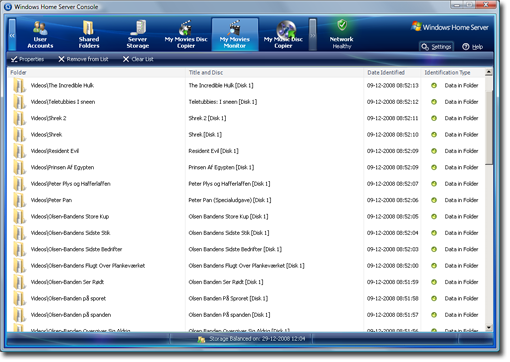Image resolution: width=510 pixels, height=362 pixels.
Task: Open the Help link
Action: [x=473, y=47]
